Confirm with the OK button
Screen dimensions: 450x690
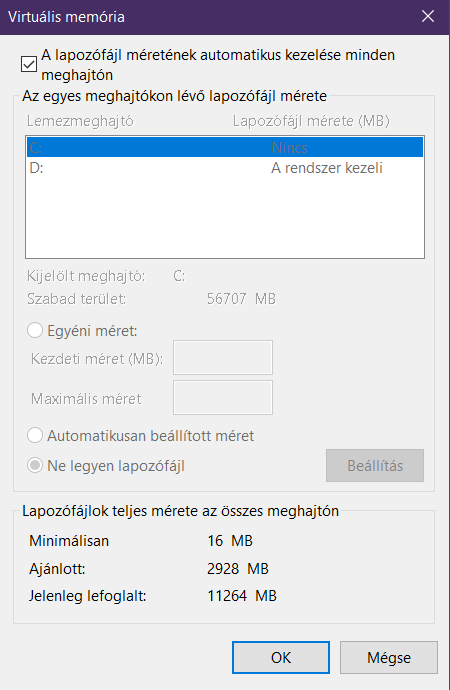coord(281,657)
